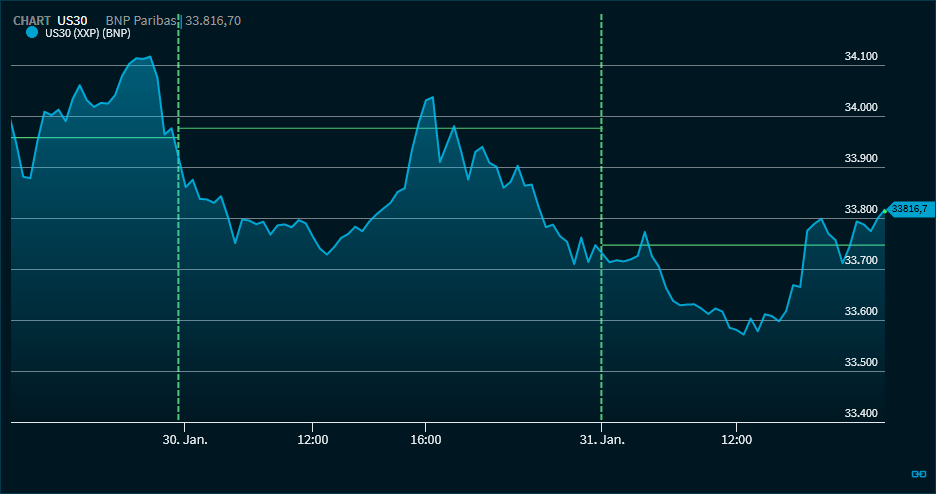
Task: Click the chain-link icon in bottom-right corner
Action: 917,474
